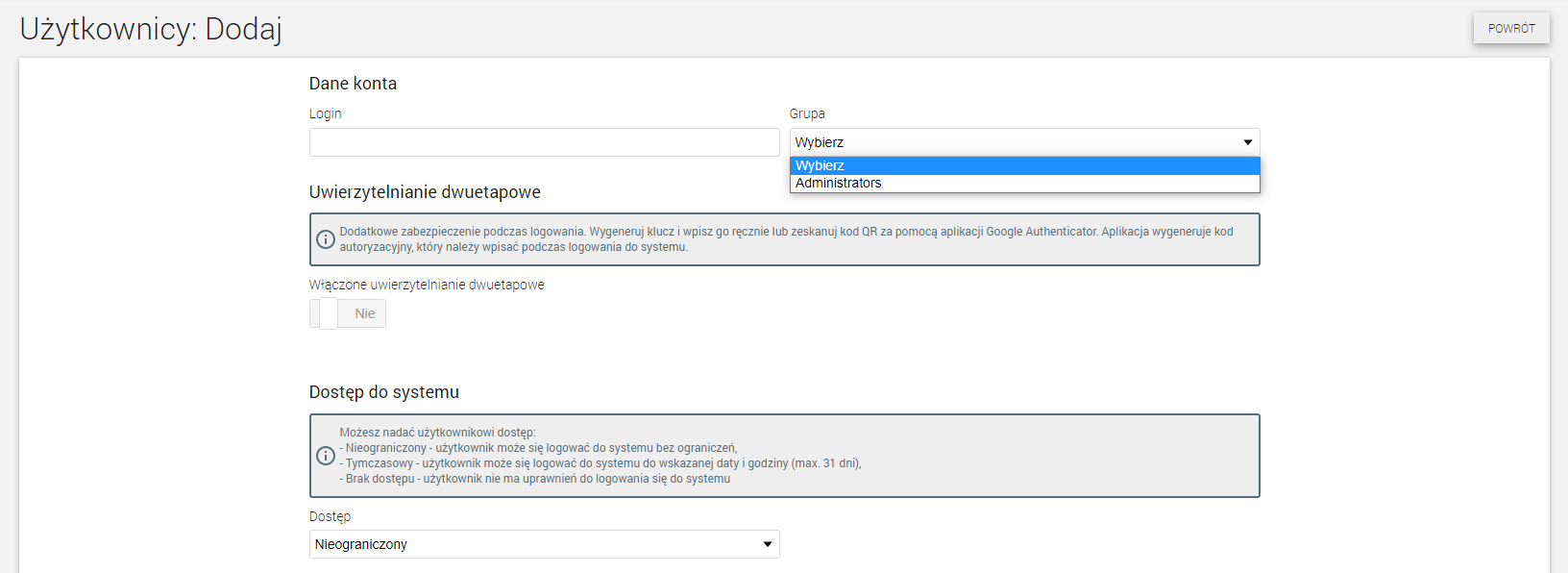The height and width of the screenshot is (573, 1568).
Task: Click the POWRÓT button
Action: (1511, 29)
